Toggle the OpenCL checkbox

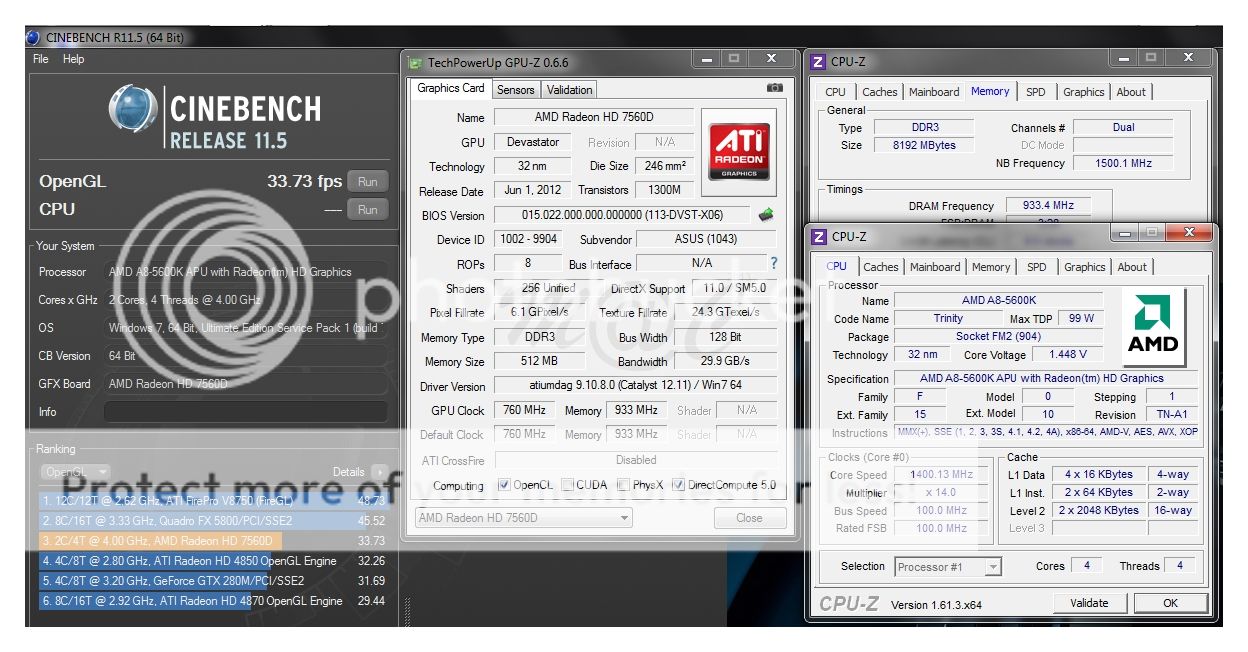[x=503, y=485]
